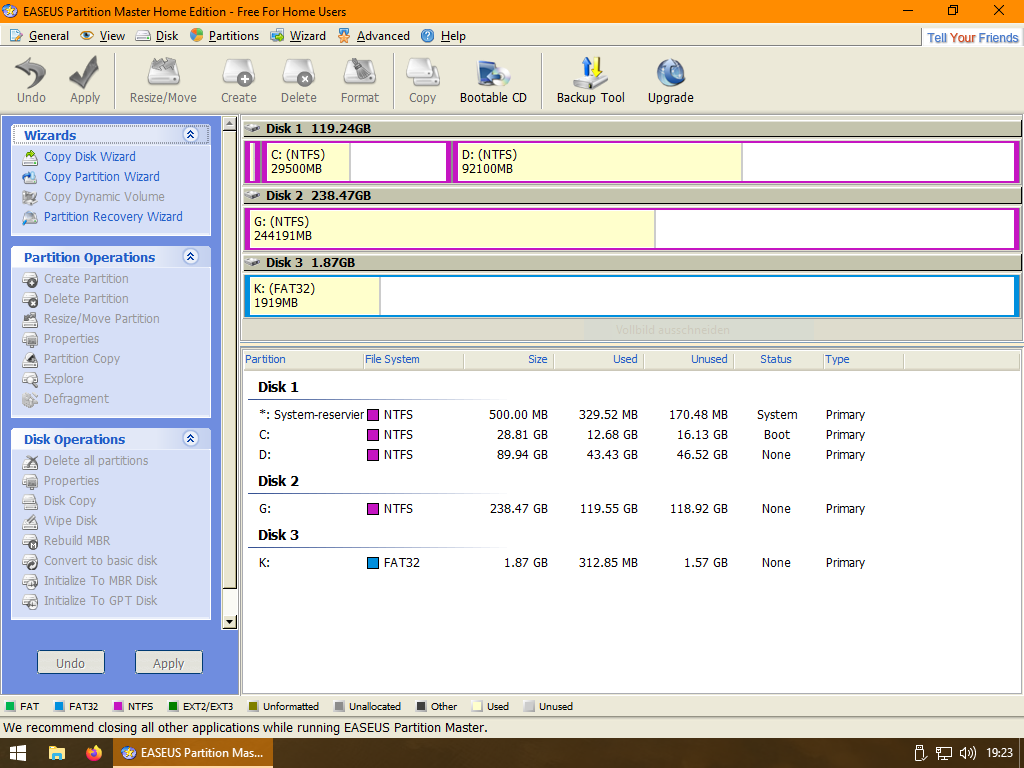Click the NTFS legend color swatch
Screen dimensions: 1024x768
tap(118, 707)
